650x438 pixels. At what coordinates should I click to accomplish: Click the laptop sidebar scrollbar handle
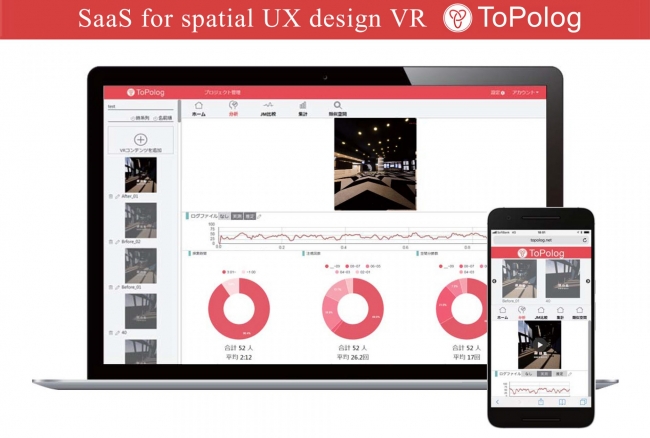click(179, 111)
